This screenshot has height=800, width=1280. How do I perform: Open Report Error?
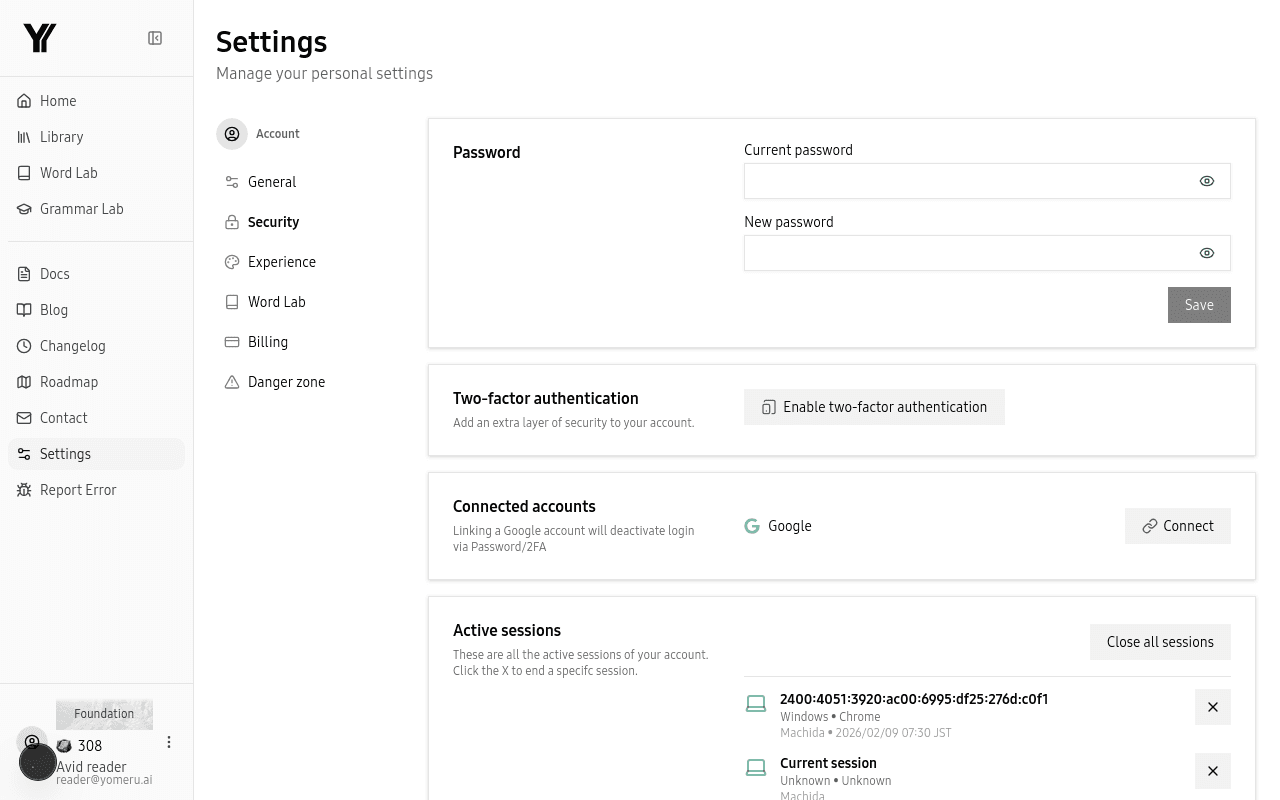tap(78, 490)
